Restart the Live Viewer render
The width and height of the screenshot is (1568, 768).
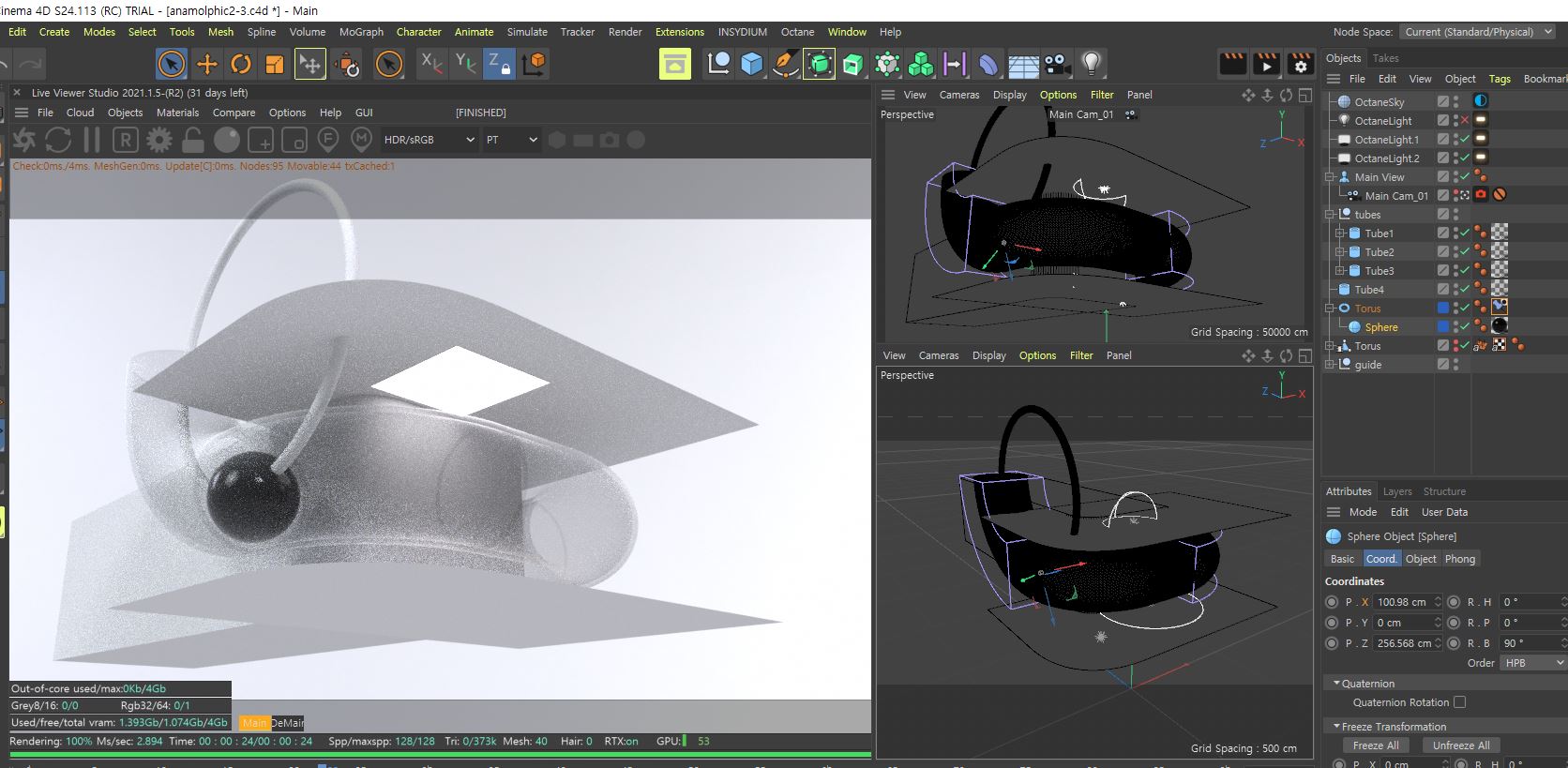pos(58,141)
